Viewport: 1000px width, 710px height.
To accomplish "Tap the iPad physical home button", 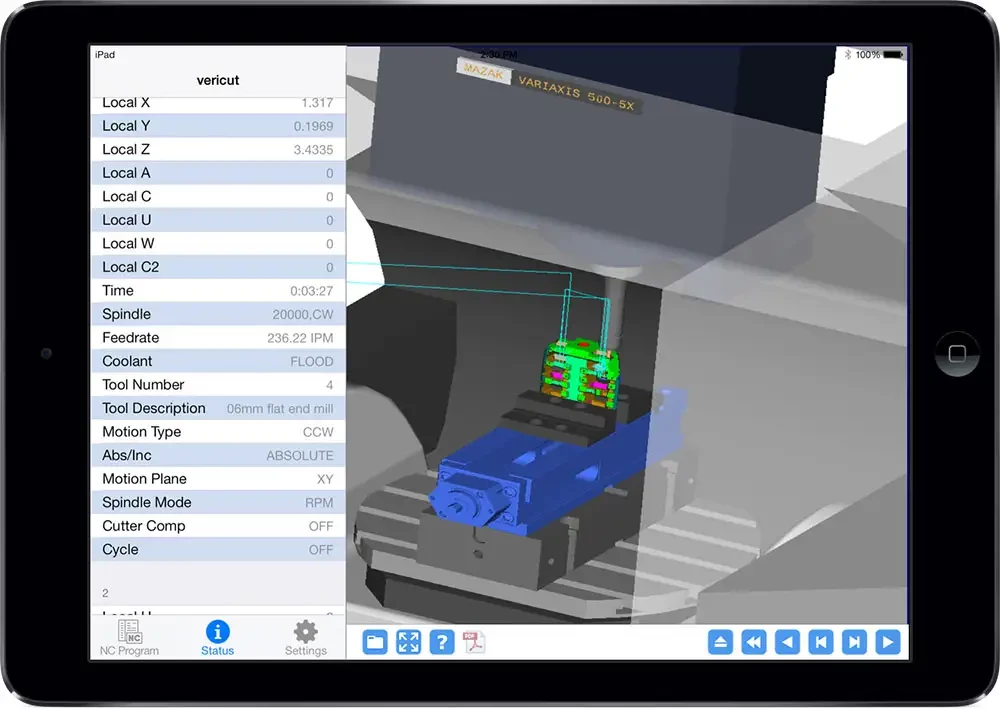I will click(x=957, y=353).
